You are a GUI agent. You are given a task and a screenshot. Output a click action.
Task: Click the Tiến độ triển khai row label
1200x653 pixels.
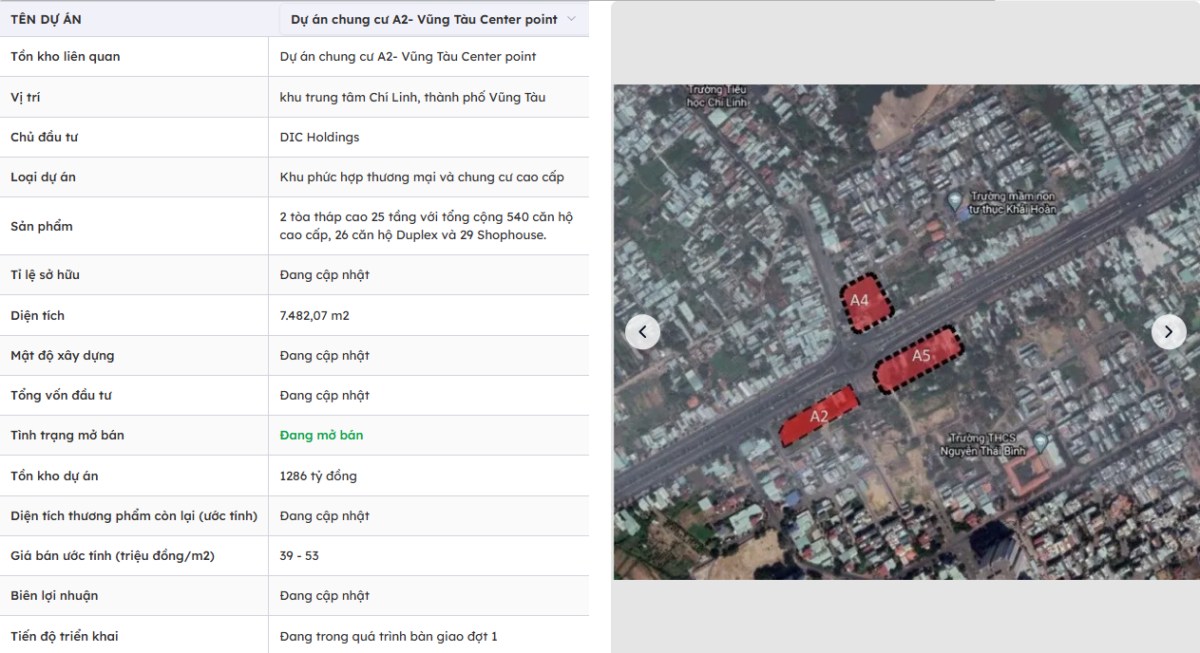(x=65, y=636)
